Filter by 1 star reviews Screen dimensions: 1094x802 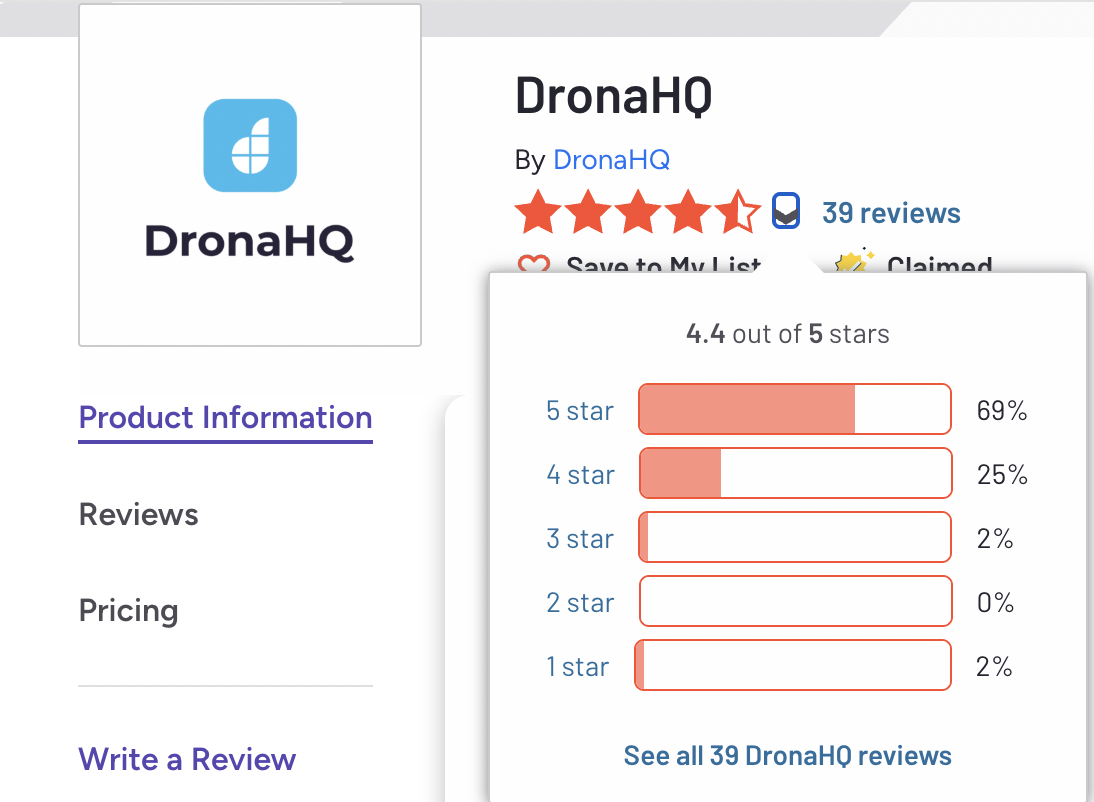pyautogui.click(x=577, y=666)
